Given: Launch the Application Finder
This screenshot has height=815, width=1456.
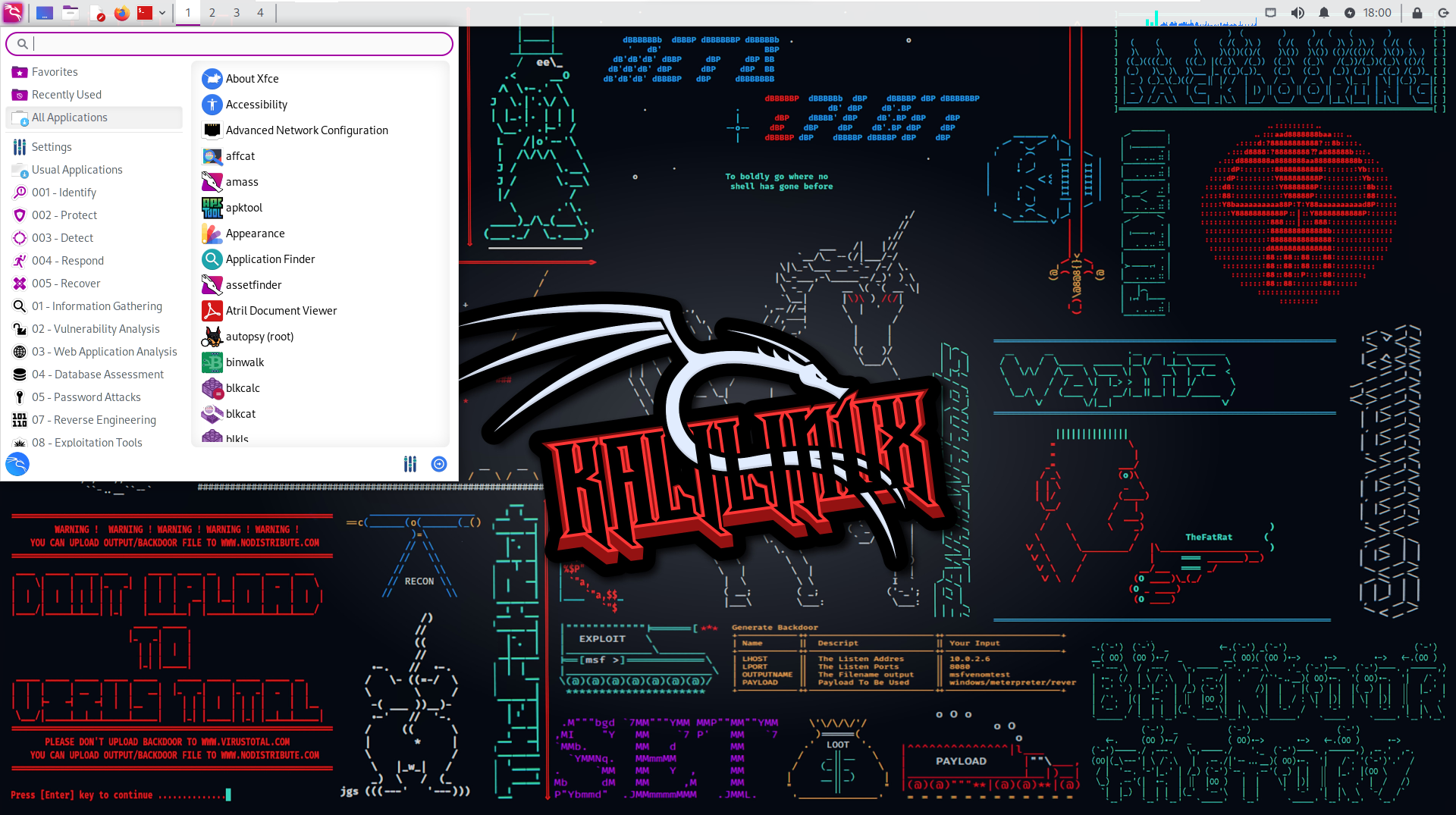Looking at the screenshot, I should coord(271,259).
